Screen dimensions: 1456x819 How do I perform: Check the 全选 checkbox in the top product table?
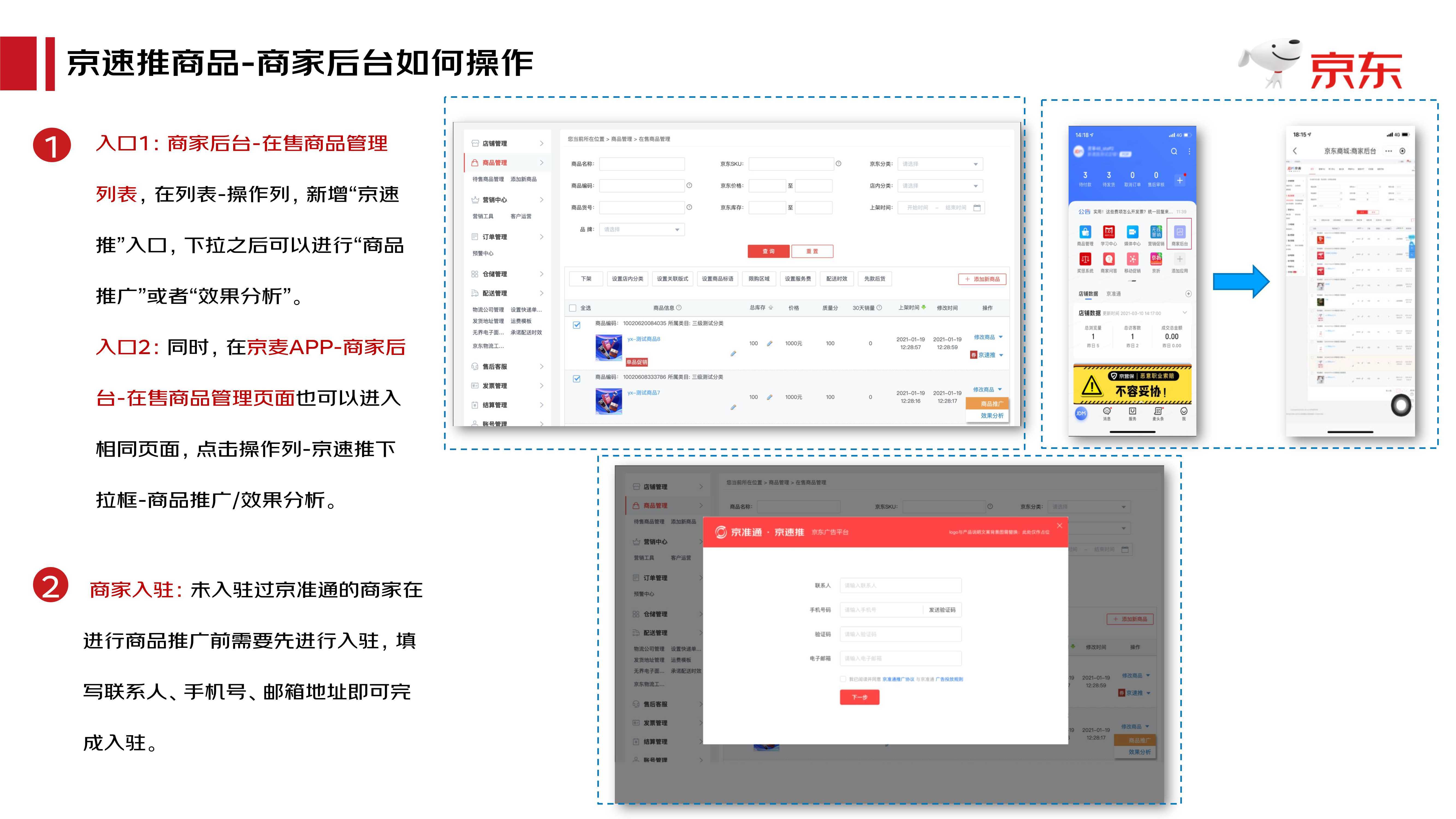pos(573,308)
